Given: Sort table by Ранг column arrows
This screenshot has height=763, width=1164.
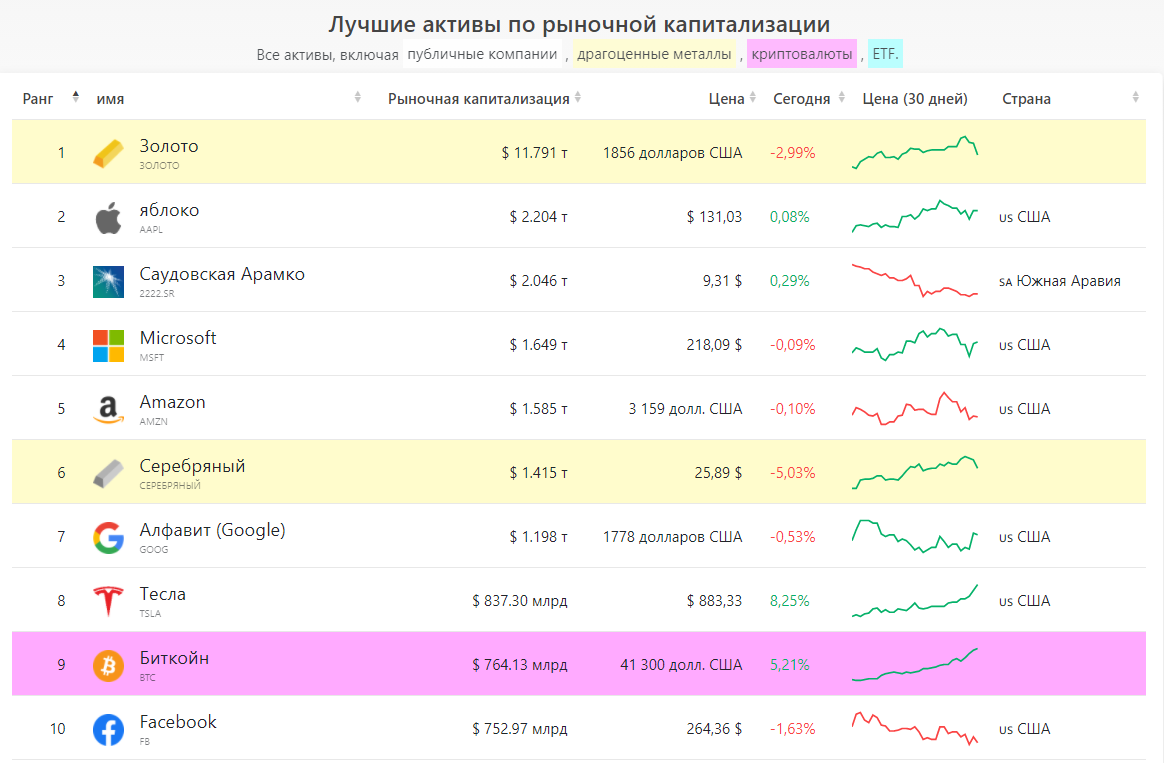Looking at the screenshot, I should [x=75, y=96].
